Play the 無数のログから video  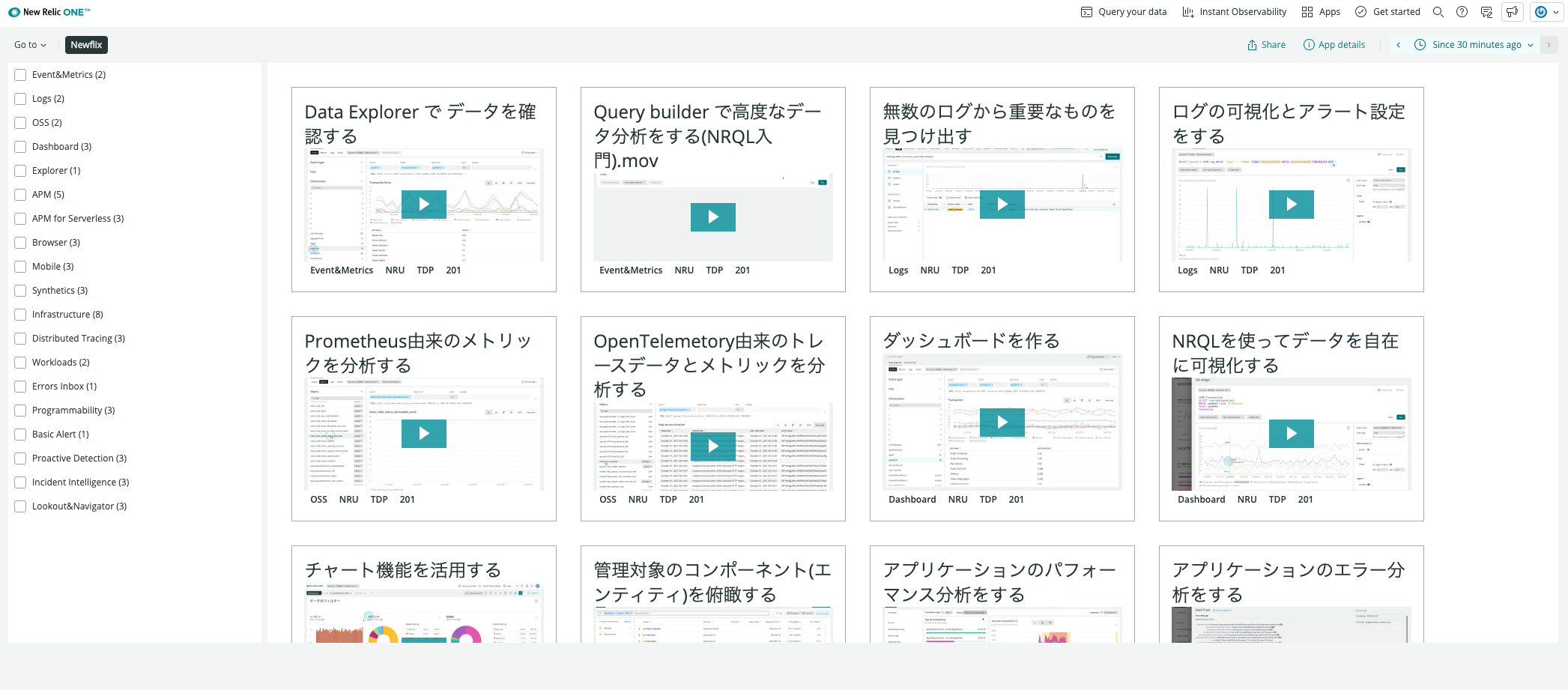pyautogui.click(x=1002, y=204)
